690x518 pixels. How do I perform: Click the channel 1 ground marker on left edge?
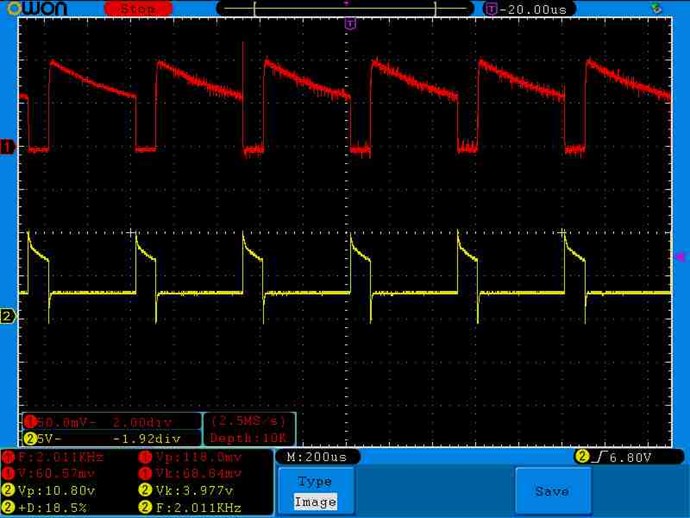(7, 147)
